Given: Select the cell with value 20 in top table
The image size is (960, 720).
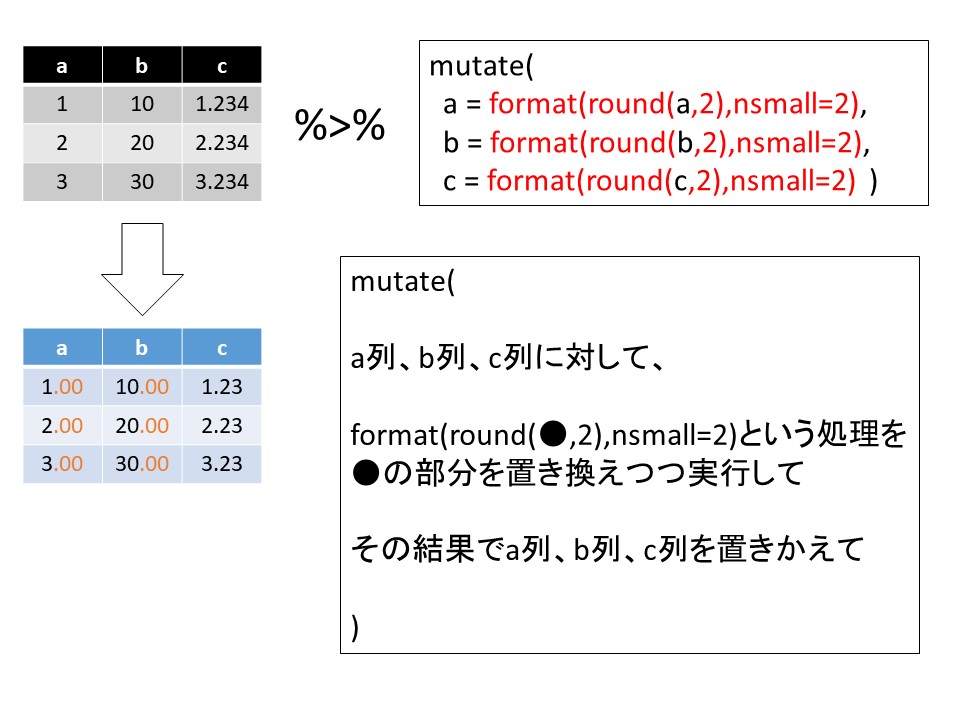Looking at the screenshot, I should pyautogui.click(x=142, y=143).
